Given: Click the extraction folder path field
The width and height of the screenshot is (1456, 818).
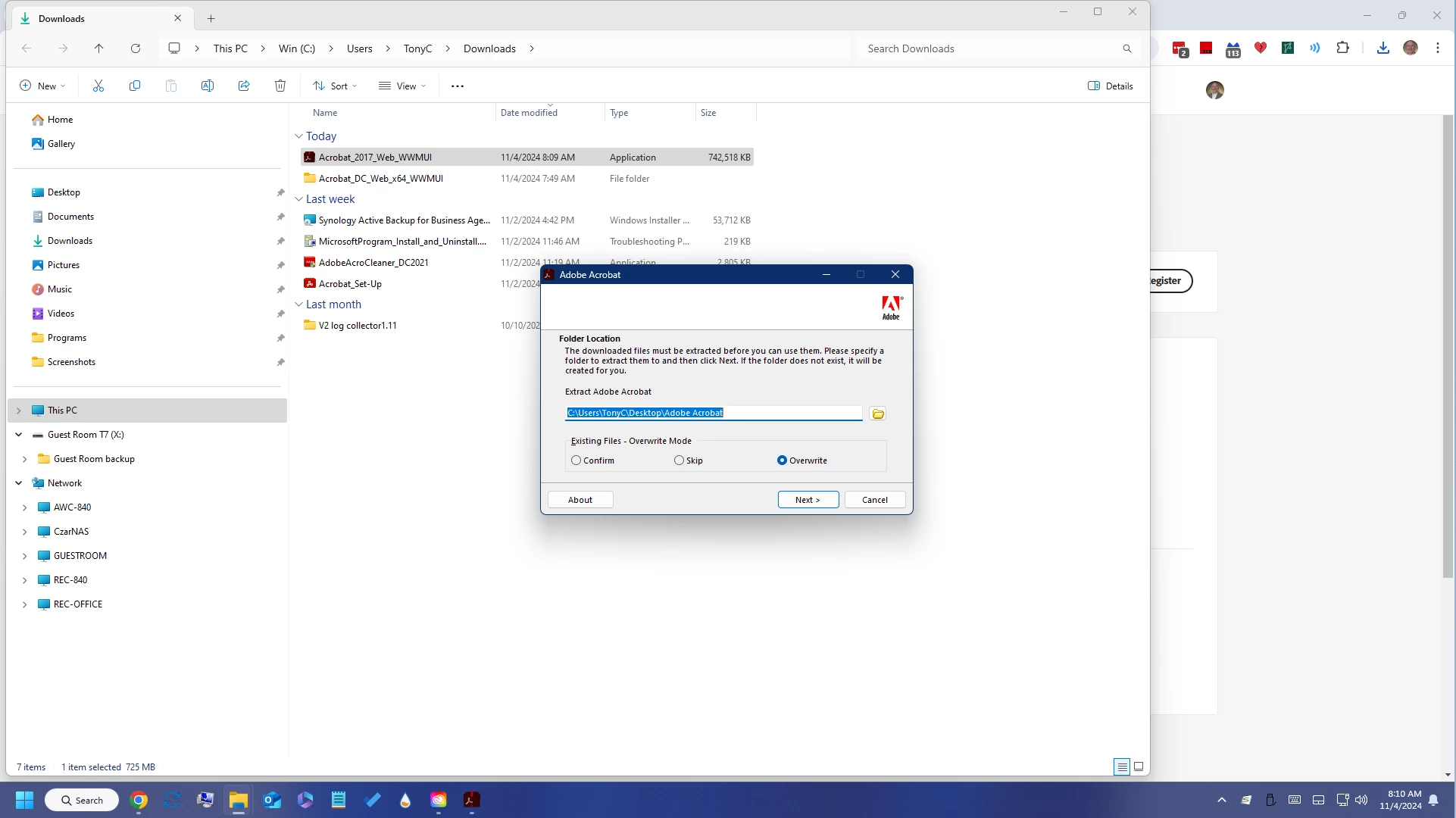Looking at the screenshot, I should (x=713, y=413).
